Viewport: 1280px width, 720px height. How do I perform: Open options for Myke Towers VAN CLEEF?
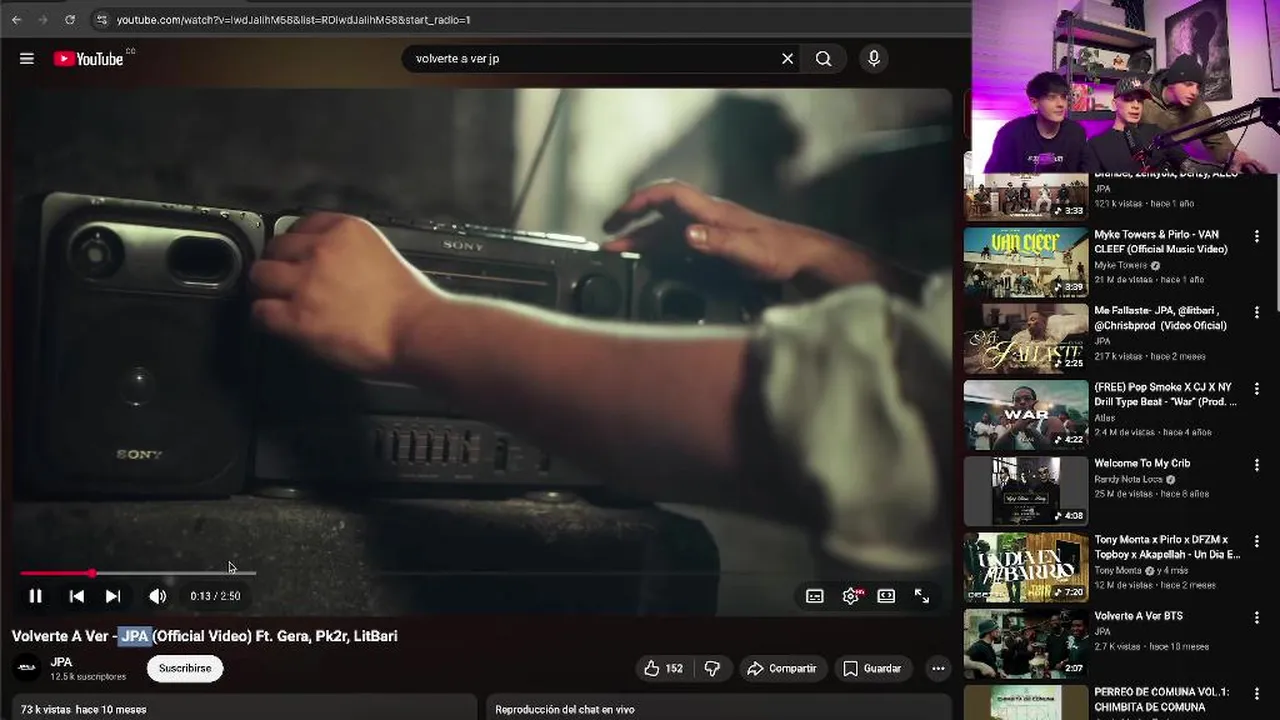1257,237
